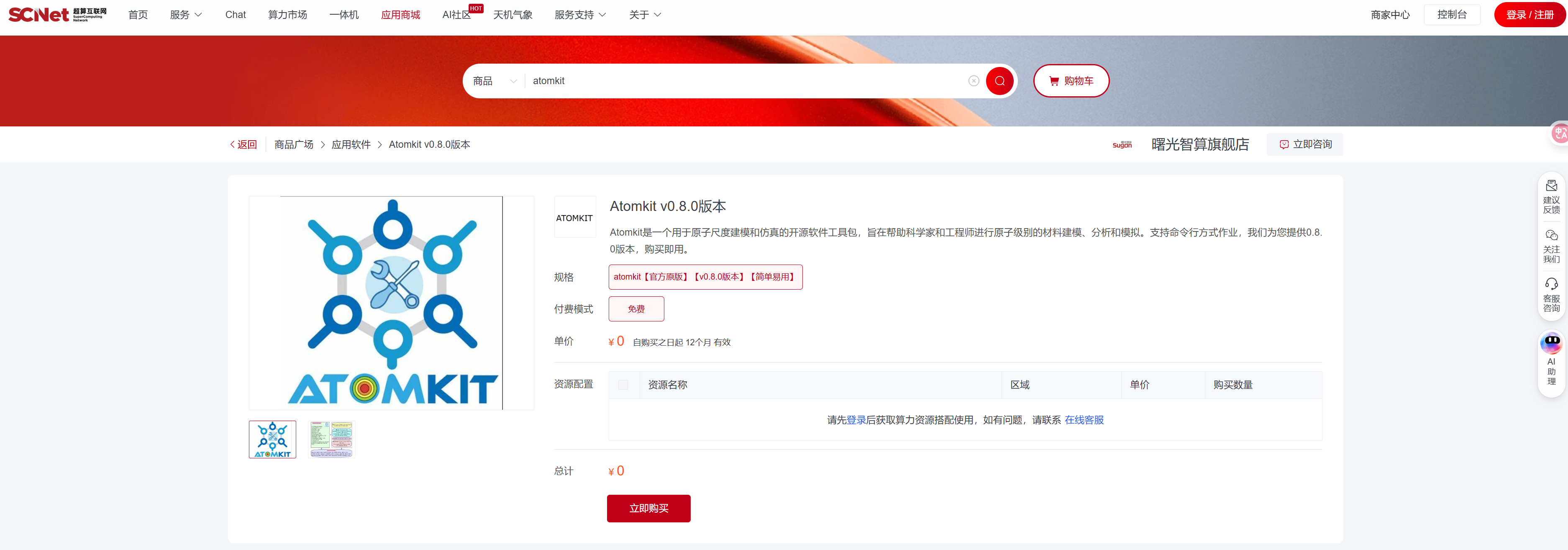Click the 立即咨询 chat button
The height and width of the screenshot is (550, 1568).
pyautogui.click(x=1305, y=144)
